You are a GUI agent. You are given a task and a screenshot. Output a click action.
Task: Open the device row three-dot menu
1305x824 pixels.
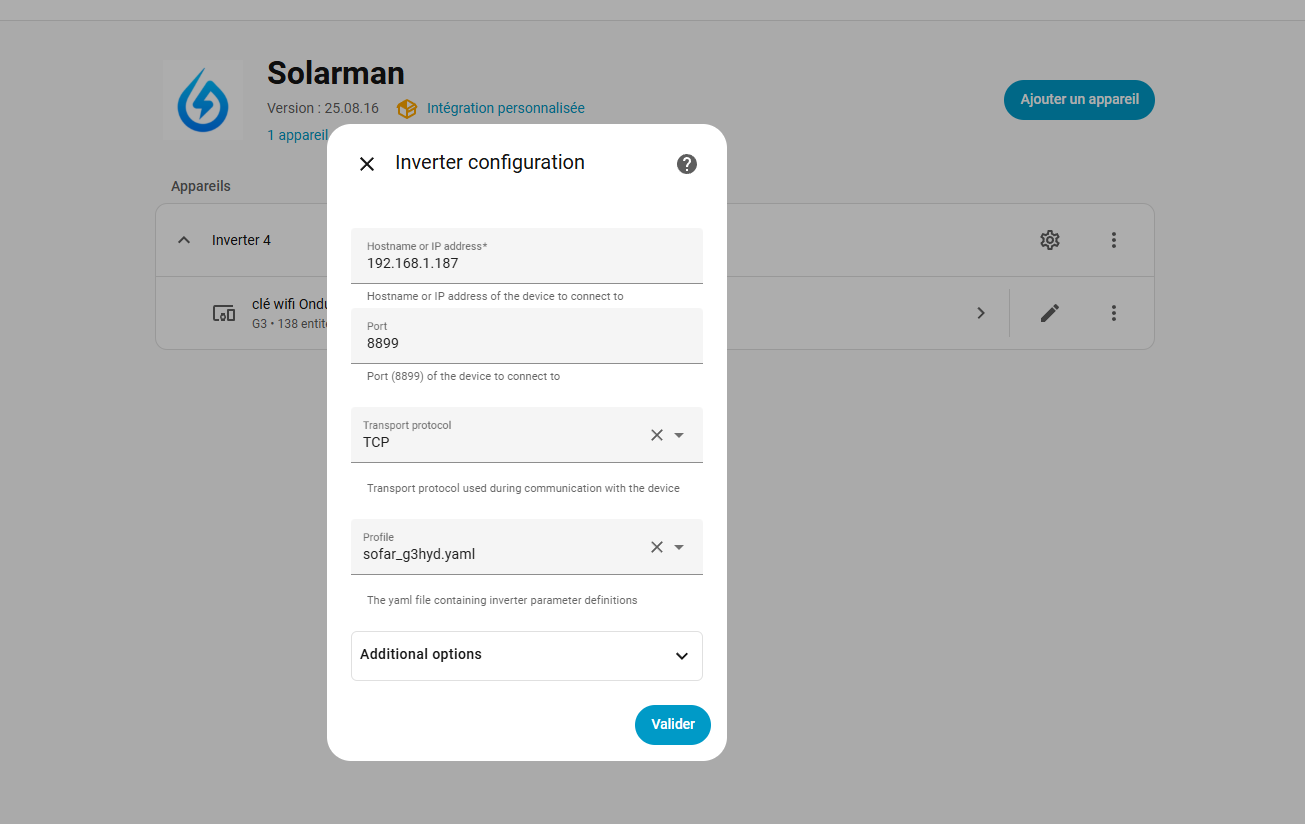pyautogui.click(x=1114, y=313)
